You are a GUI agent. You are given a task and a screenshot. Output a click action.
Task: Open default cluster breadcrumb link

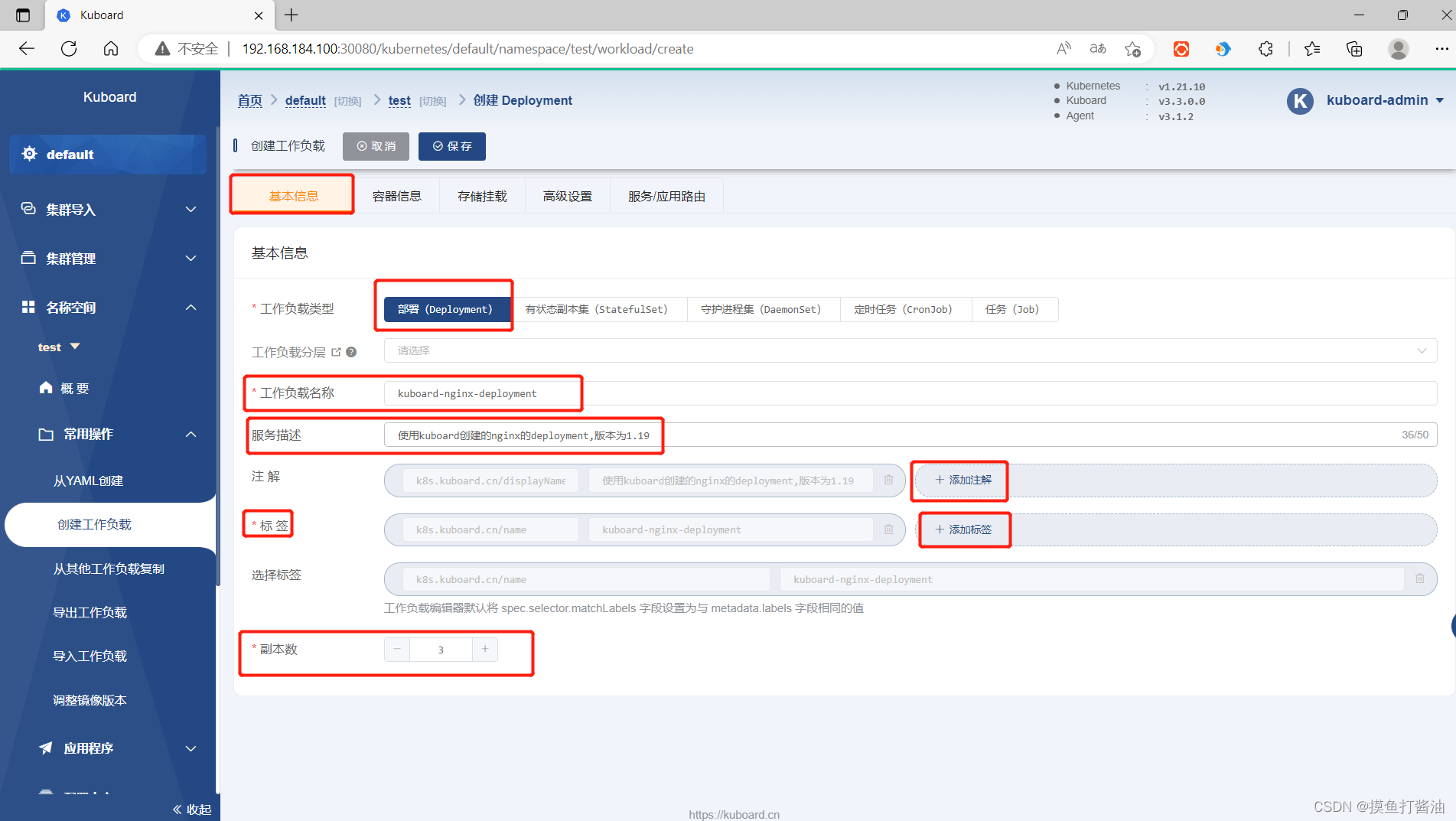click(305, 100)
